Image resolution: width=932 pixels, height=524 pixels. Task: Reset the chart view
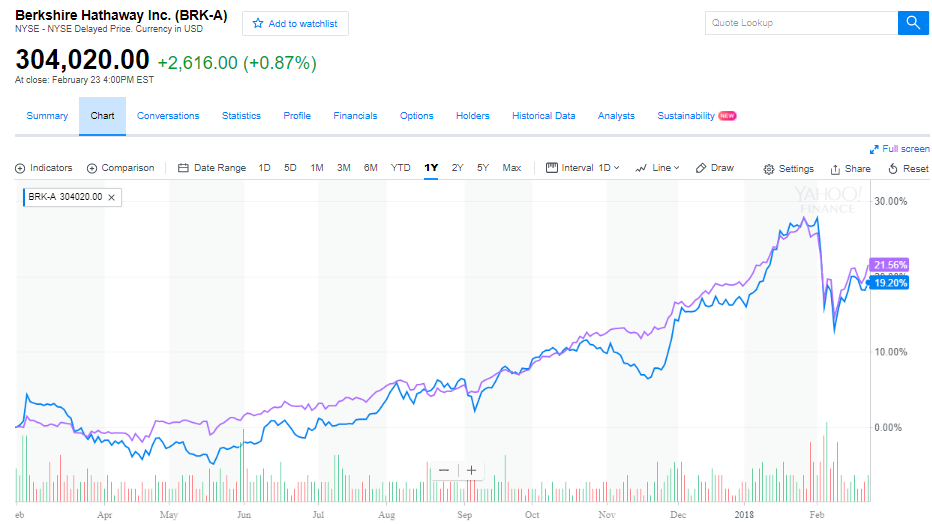[x=908, y=169]
